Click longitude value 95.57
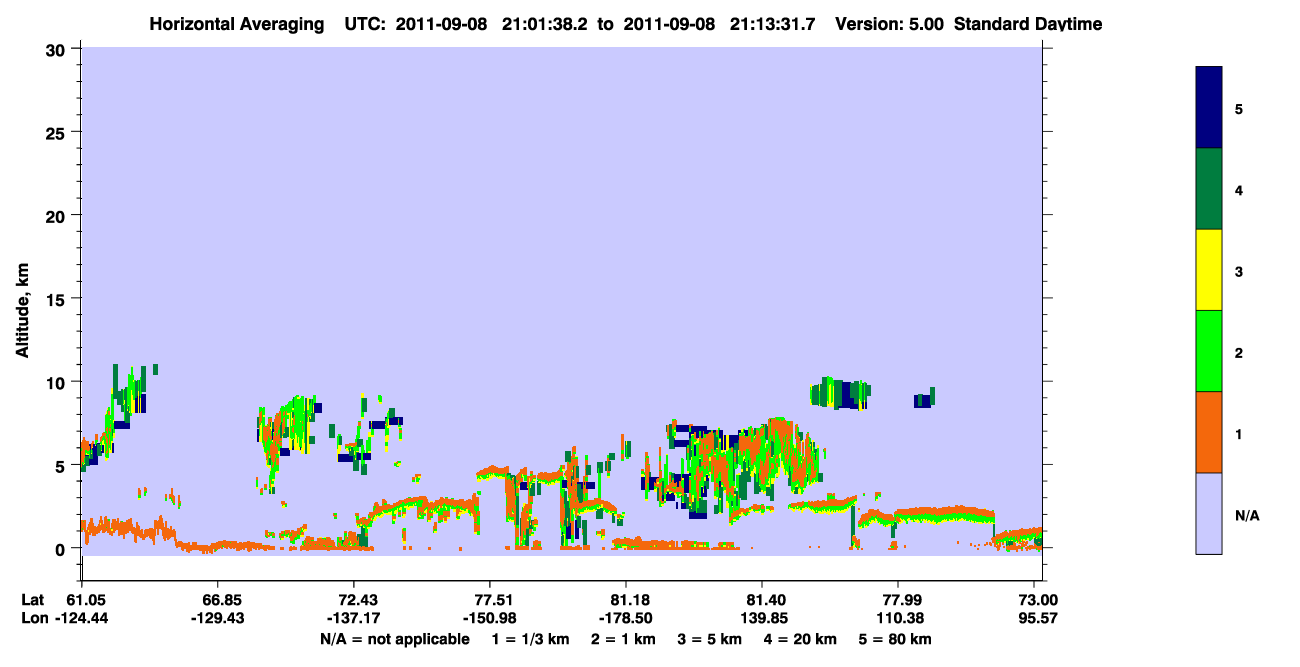The image size is (1300, 667). pos(1038,619)
